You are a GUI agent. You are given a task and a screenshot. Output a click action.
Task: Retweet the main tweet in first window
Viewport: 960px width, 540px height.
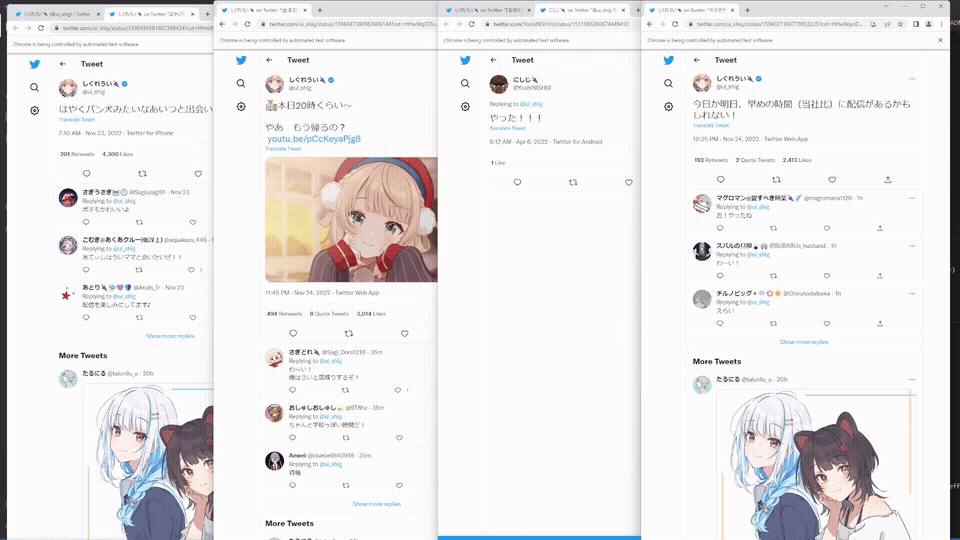pyautogui.click(x=142, y=174)
